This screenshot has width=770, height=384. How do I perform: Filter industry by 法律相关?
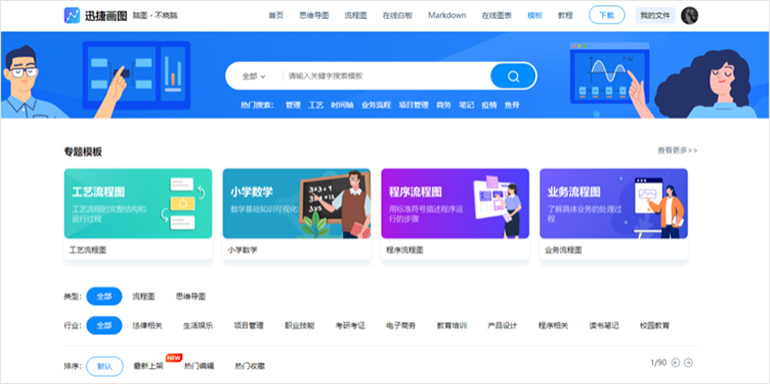pyautogui.click(x=147, y=326)
